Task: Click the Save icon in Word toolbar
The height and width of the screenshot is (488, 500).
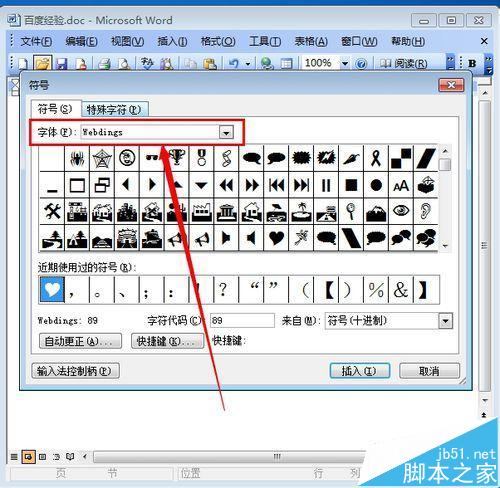Action: coord(62,63)
